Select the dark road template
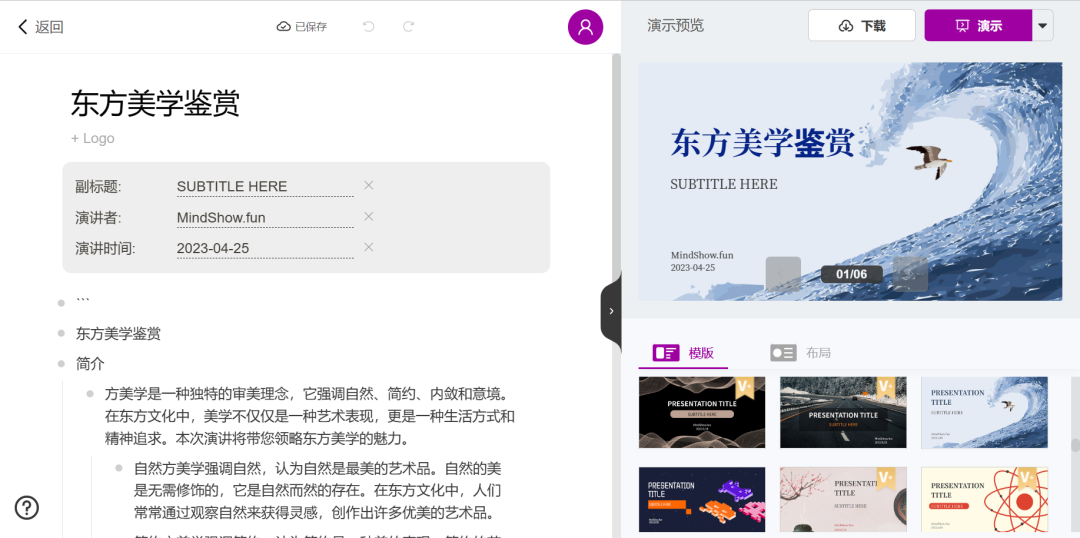 tap(843, 412)
